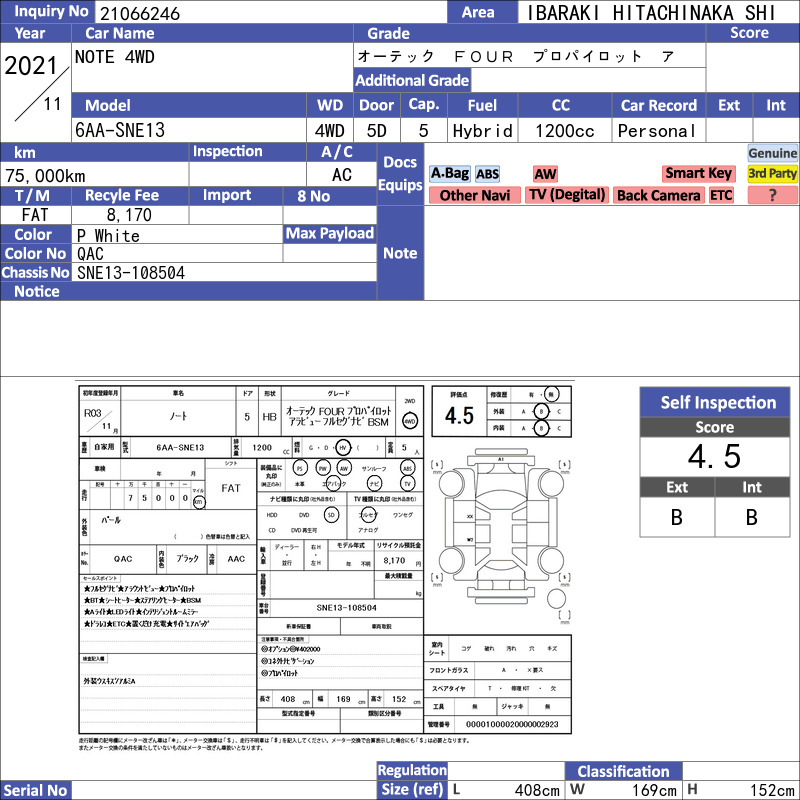This screenshot has height=800, width=800.
Task: Click the height value 152cm
Action: pos(772,790)
